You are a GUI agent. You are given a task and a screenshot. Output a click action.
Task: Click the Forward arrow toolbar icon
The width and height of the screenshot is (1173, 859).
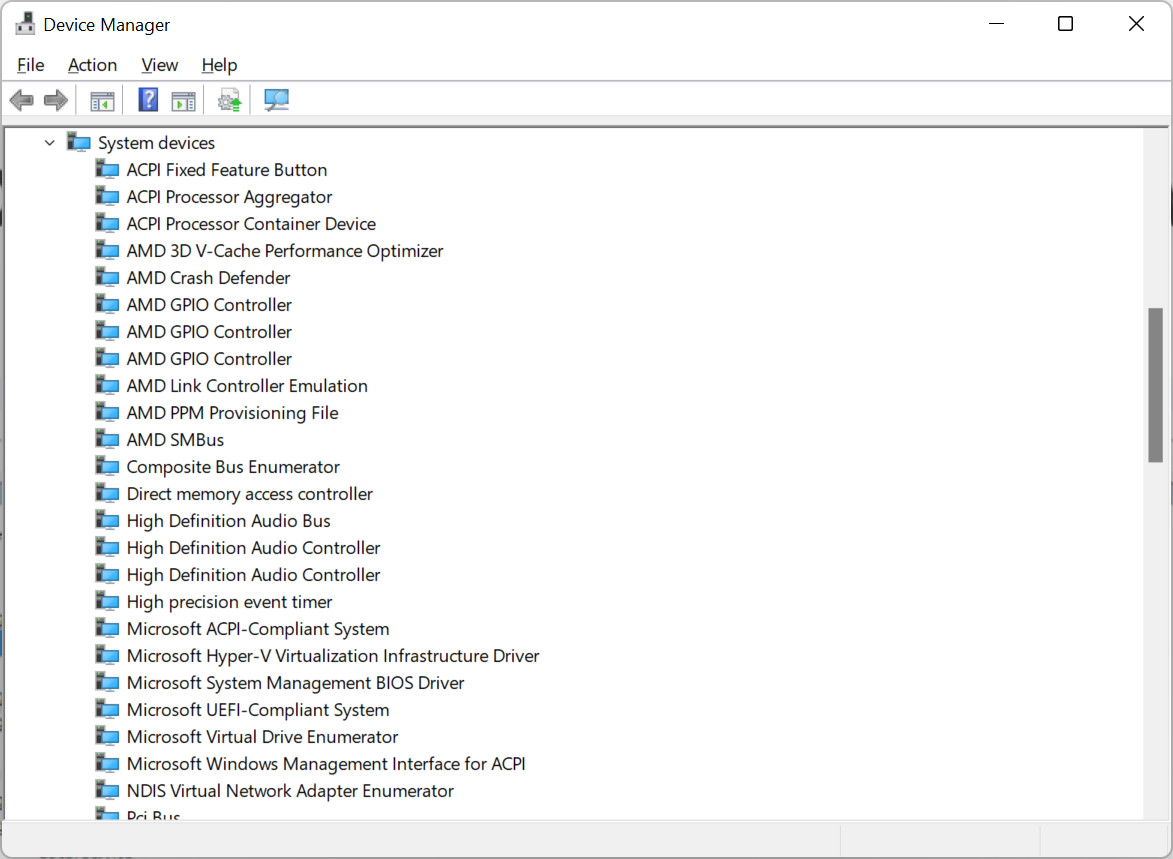pos(56,100)
